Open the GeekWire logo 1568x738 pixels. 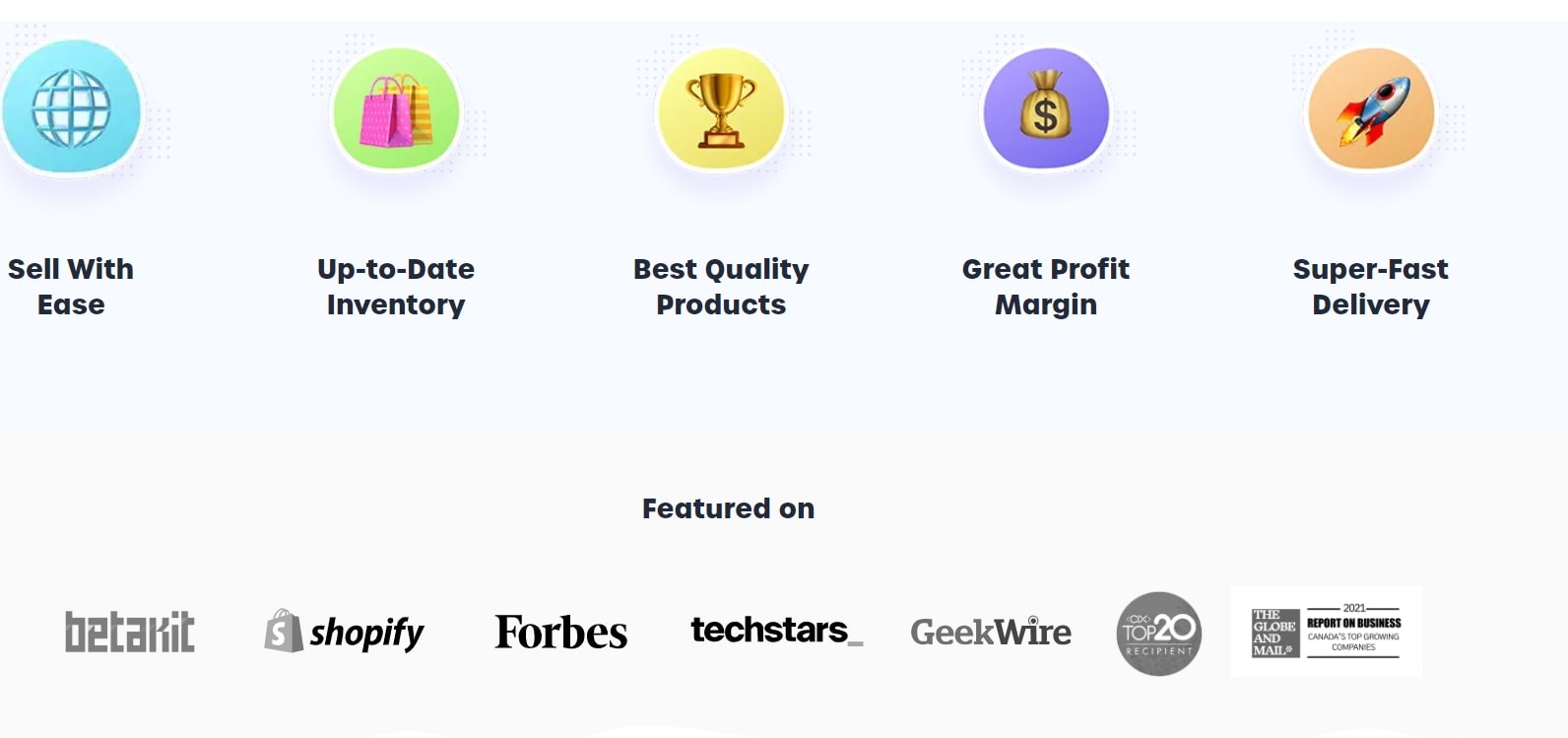click(991, 632)
